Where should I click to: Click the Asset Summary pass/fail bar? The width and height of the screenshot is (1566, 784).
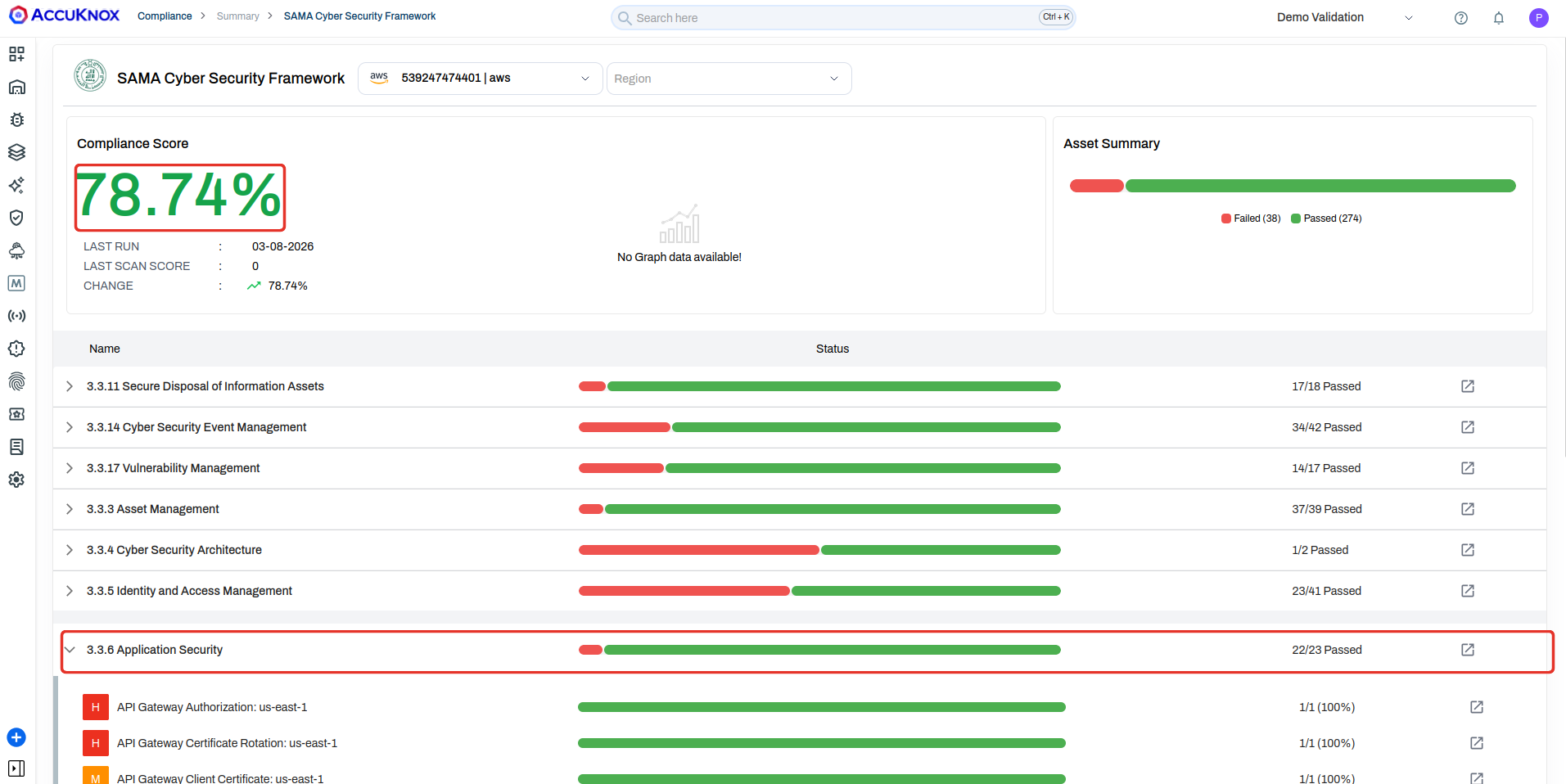[x=1293, y=186]
